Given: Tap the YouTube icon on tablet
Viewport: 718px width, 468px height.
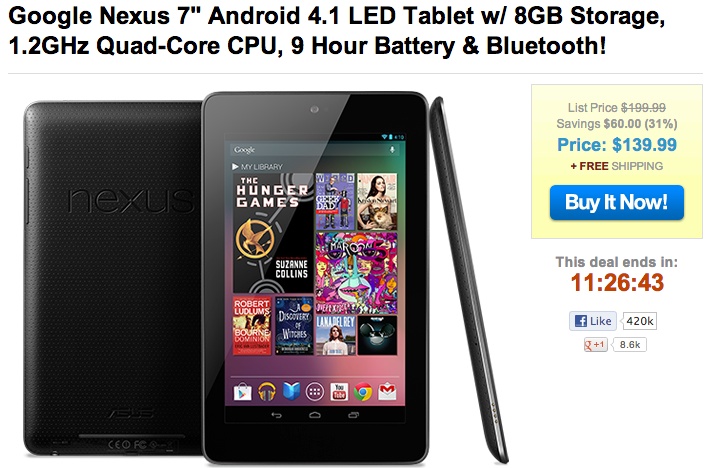Looking at the screenshot, I should [339, 392].
